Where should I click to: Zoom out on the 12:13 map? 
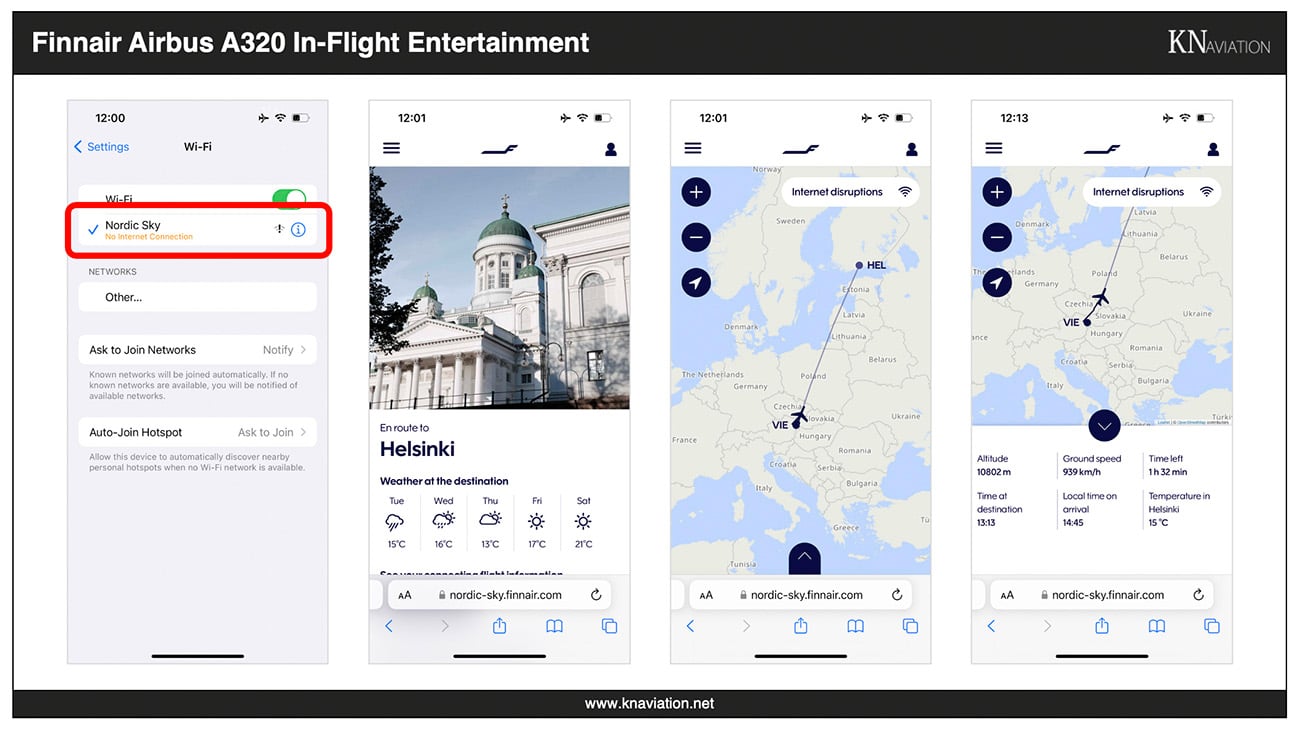997,237
